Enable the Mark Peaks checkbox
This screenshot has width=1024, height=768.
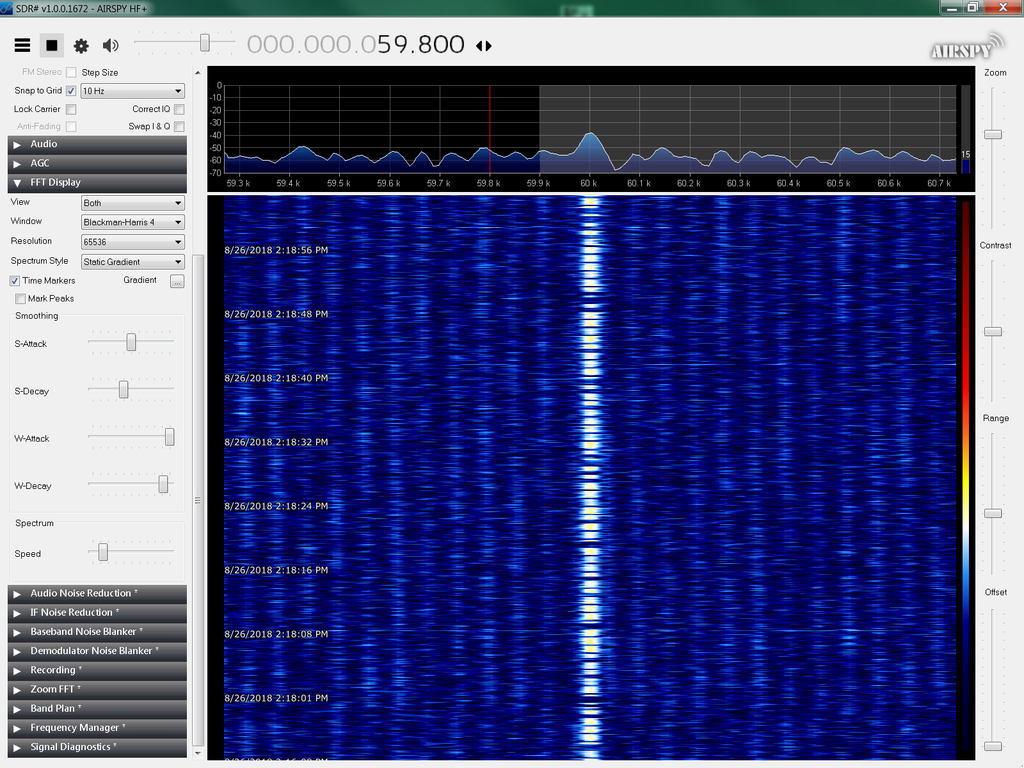(20, 298)
